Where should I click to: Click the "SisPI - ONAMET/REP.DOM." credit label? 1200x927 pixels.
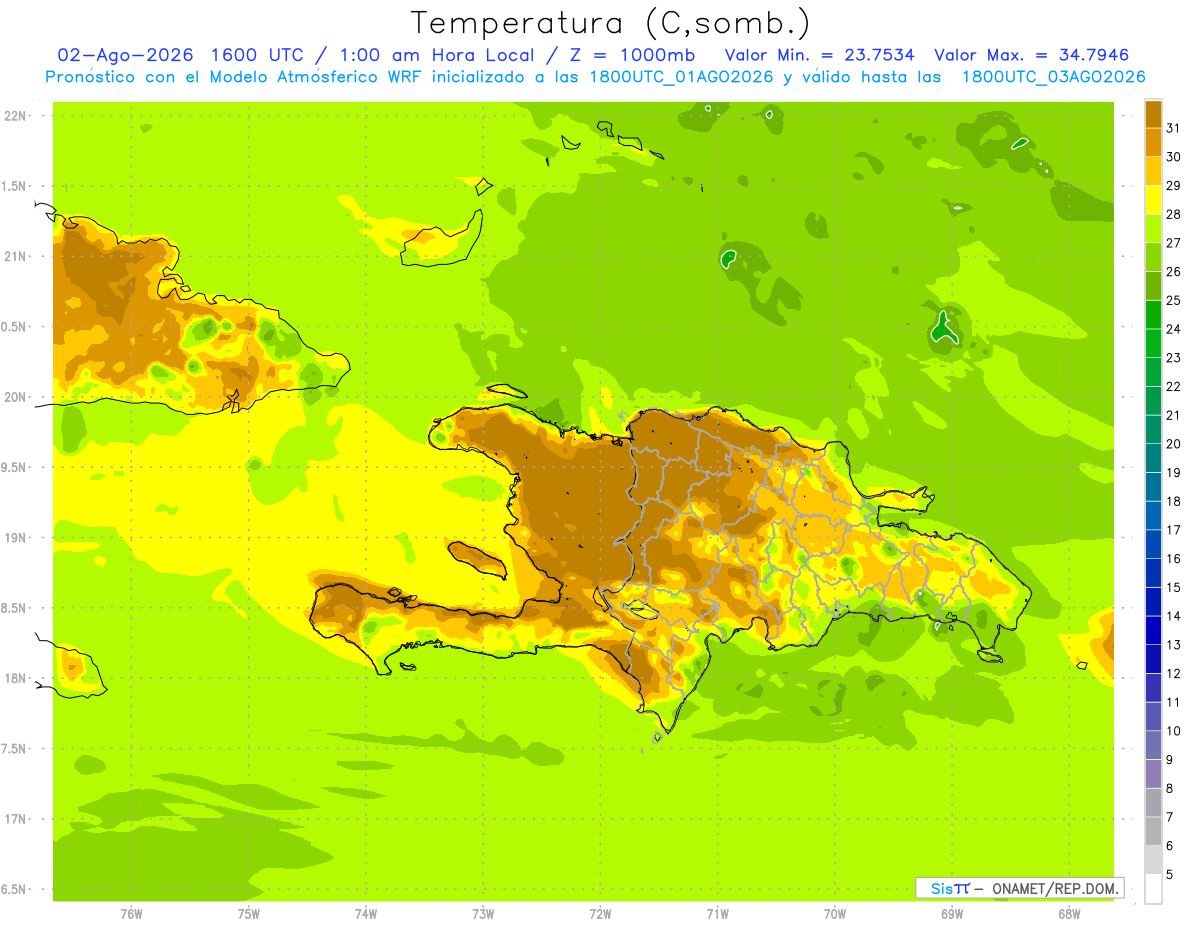(x=1019, y=888)
